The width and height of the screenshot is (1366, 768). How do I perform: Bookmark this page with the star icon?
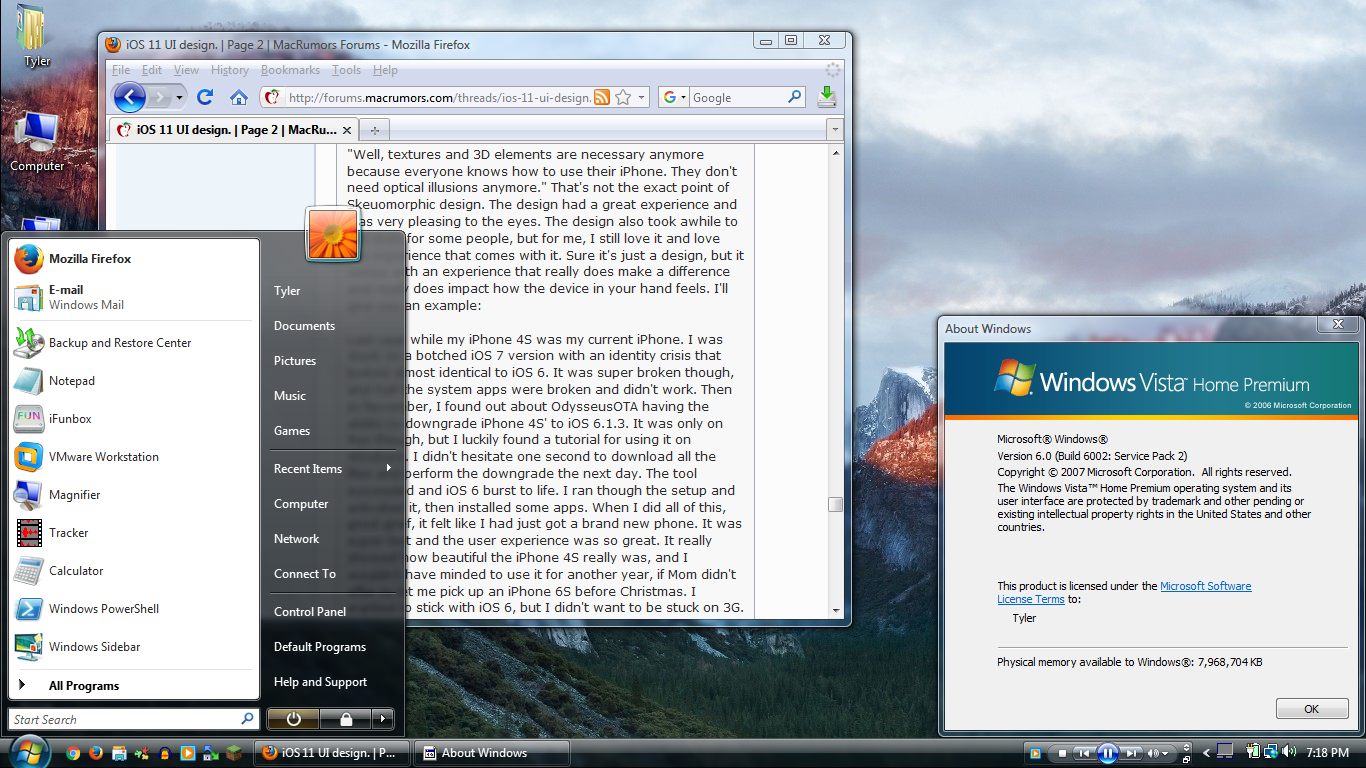coord(623,97)
